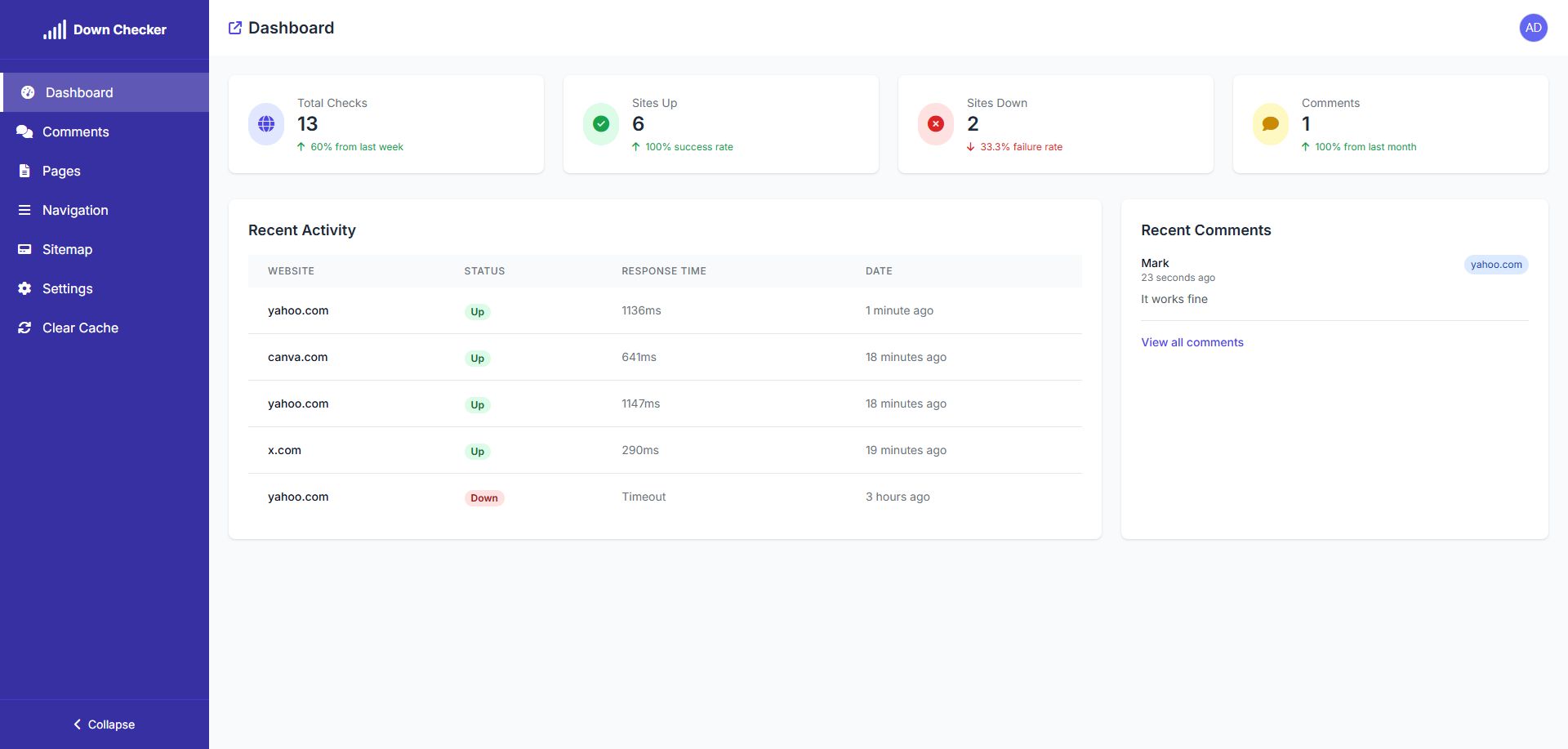Click the external link icon beside Dashboard title
Screen dimensions: 1568x749
(x=235, y=28)
